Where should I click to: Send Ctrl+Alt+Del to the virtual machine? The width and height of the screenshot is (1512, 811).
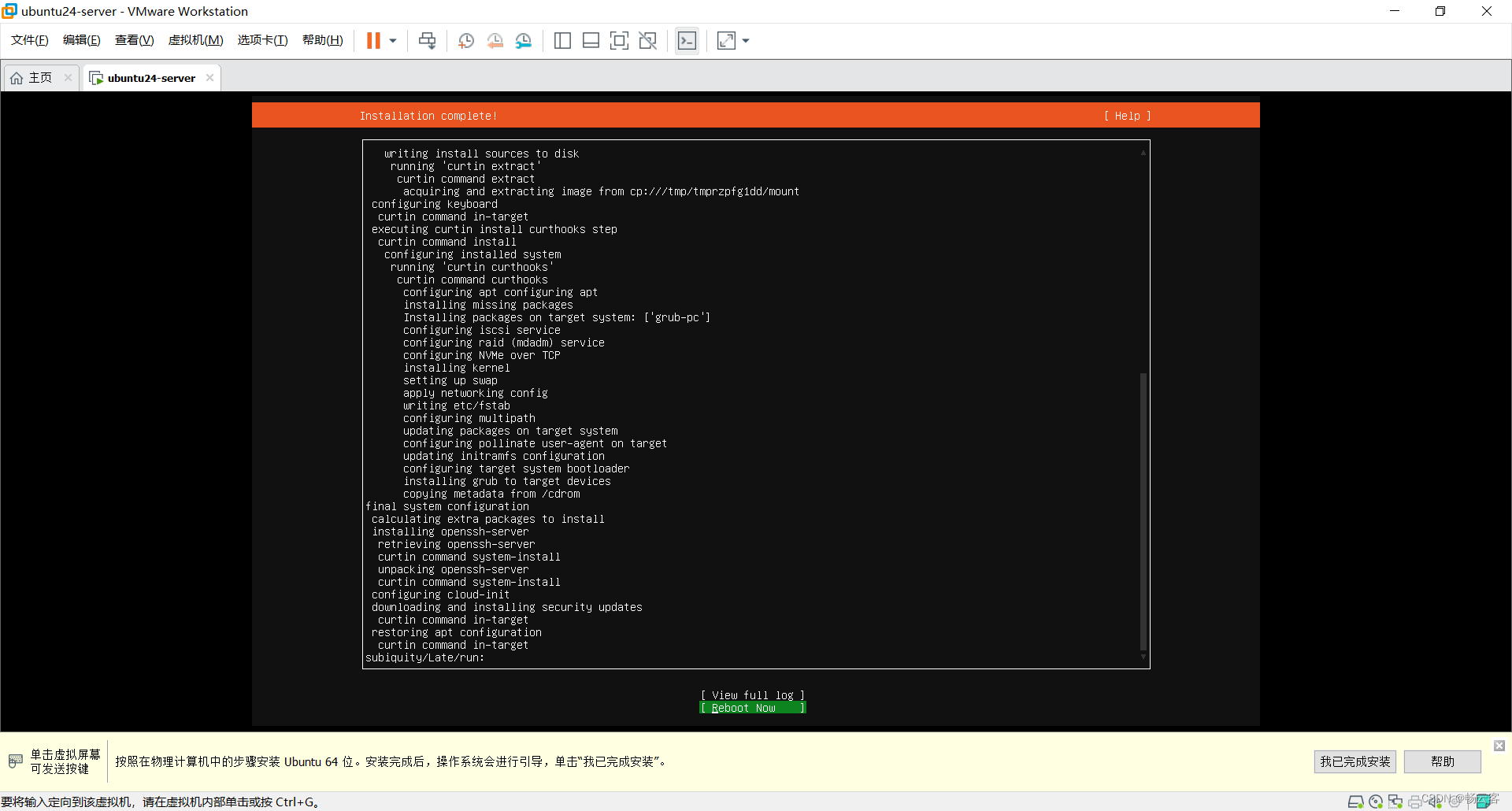(x=428, y=41)
